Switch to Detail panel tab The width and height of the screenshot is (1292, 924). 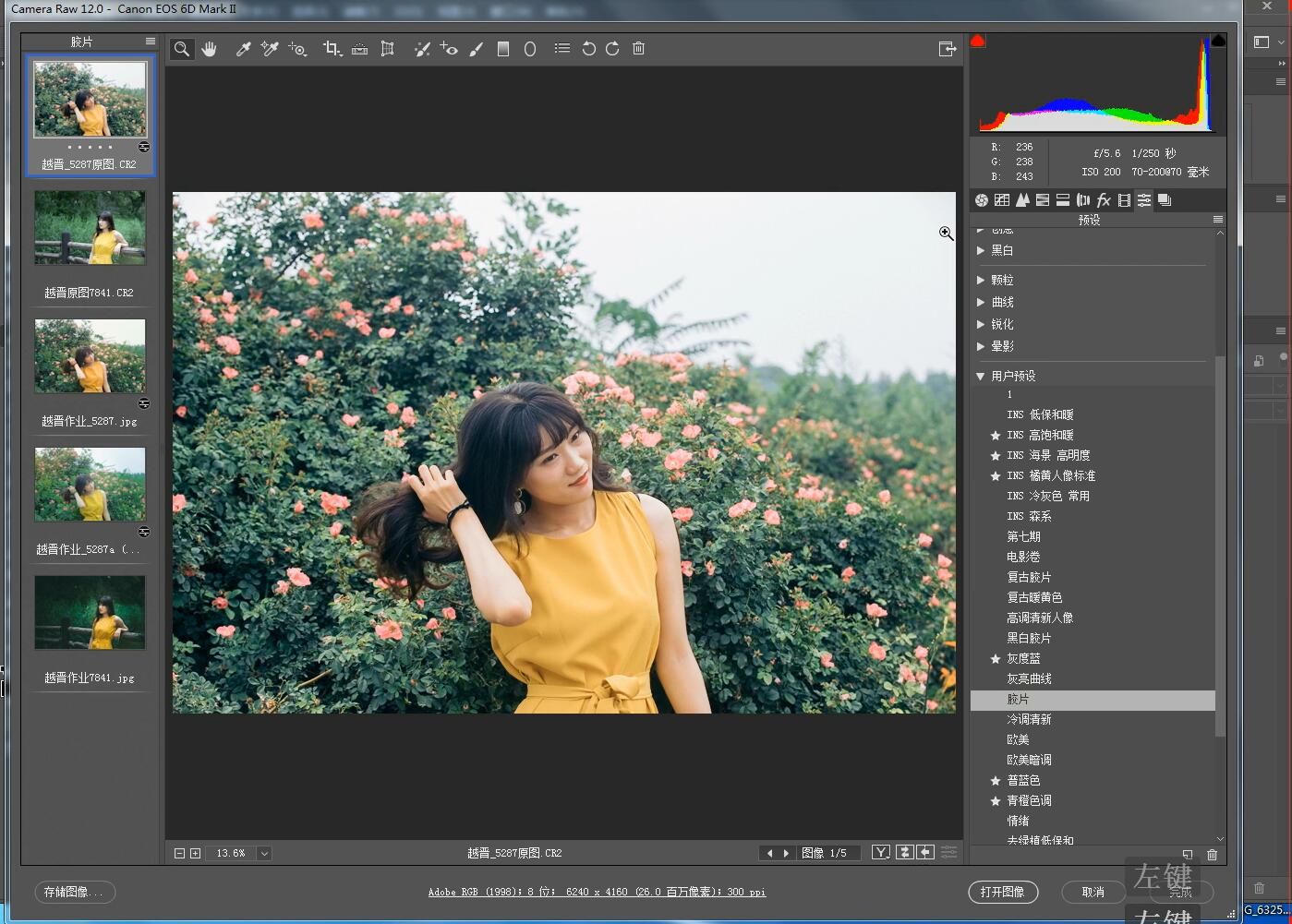click(x=1022, y=199)
